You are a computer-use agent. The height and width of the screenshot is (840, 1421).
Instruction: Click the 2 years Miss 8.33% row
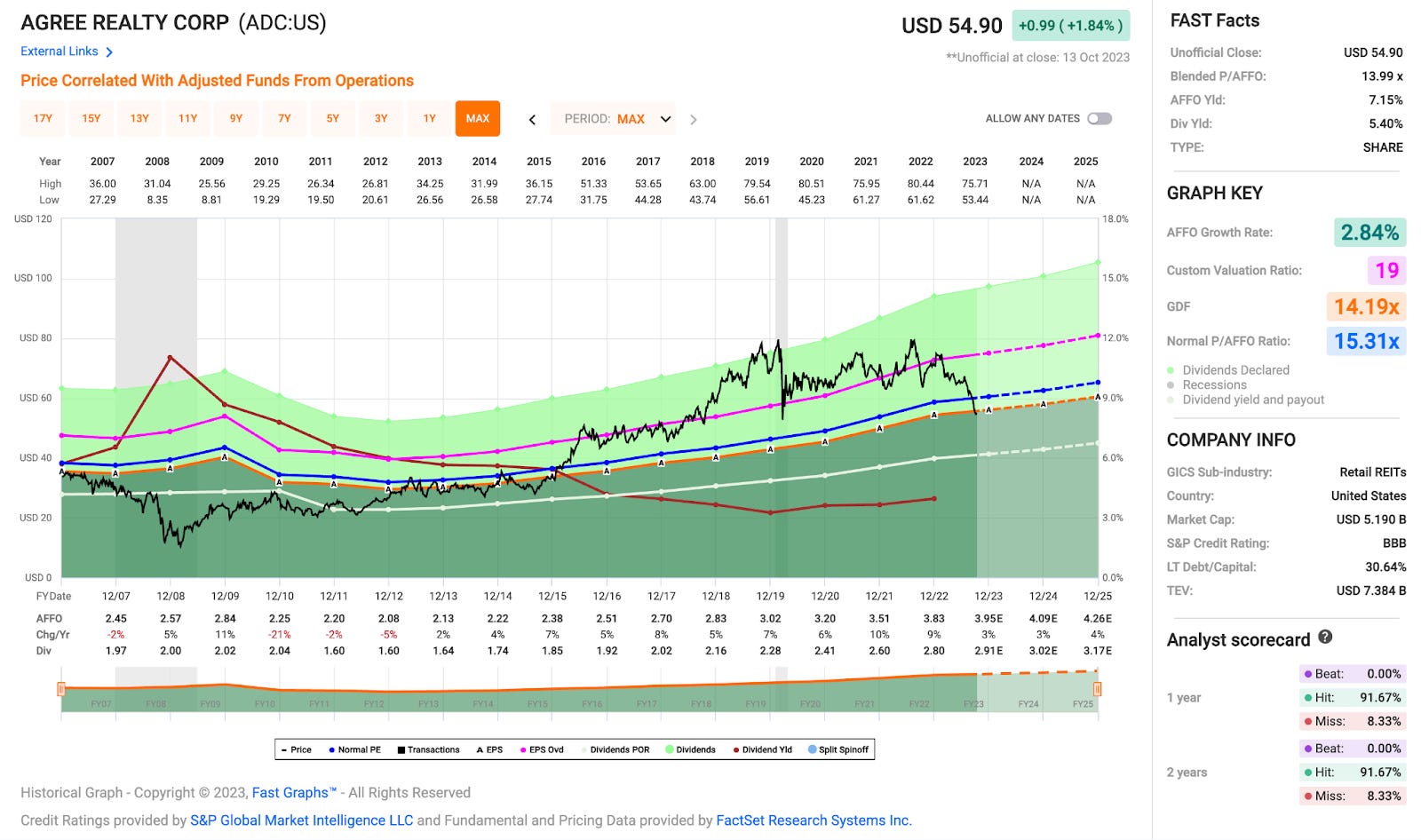pos(1351,796)
